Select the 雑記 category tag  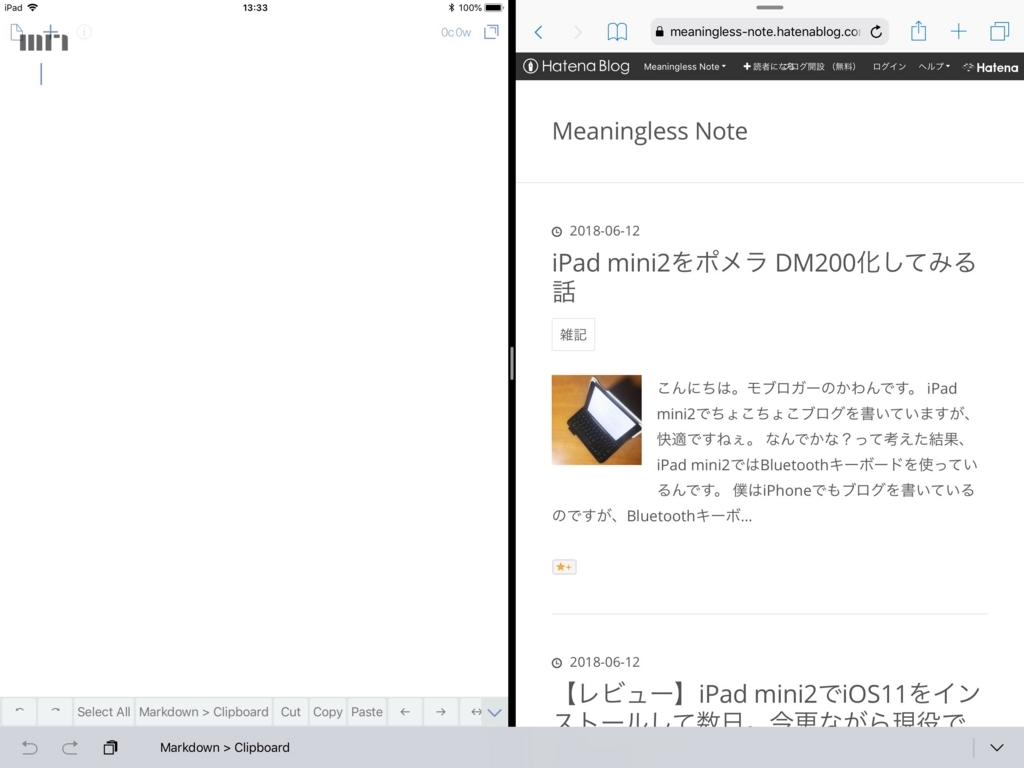click(x=573, y=334)
